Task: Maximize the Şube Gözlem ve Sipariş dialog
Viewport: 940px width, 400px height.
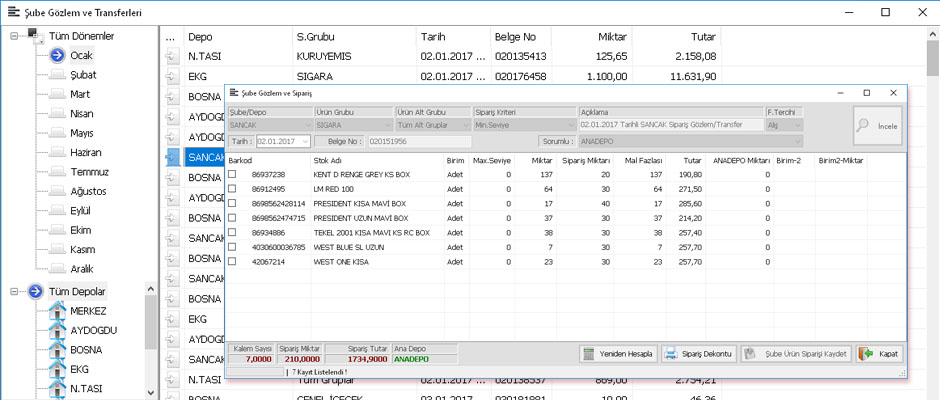Action: [x=866, y=93]
